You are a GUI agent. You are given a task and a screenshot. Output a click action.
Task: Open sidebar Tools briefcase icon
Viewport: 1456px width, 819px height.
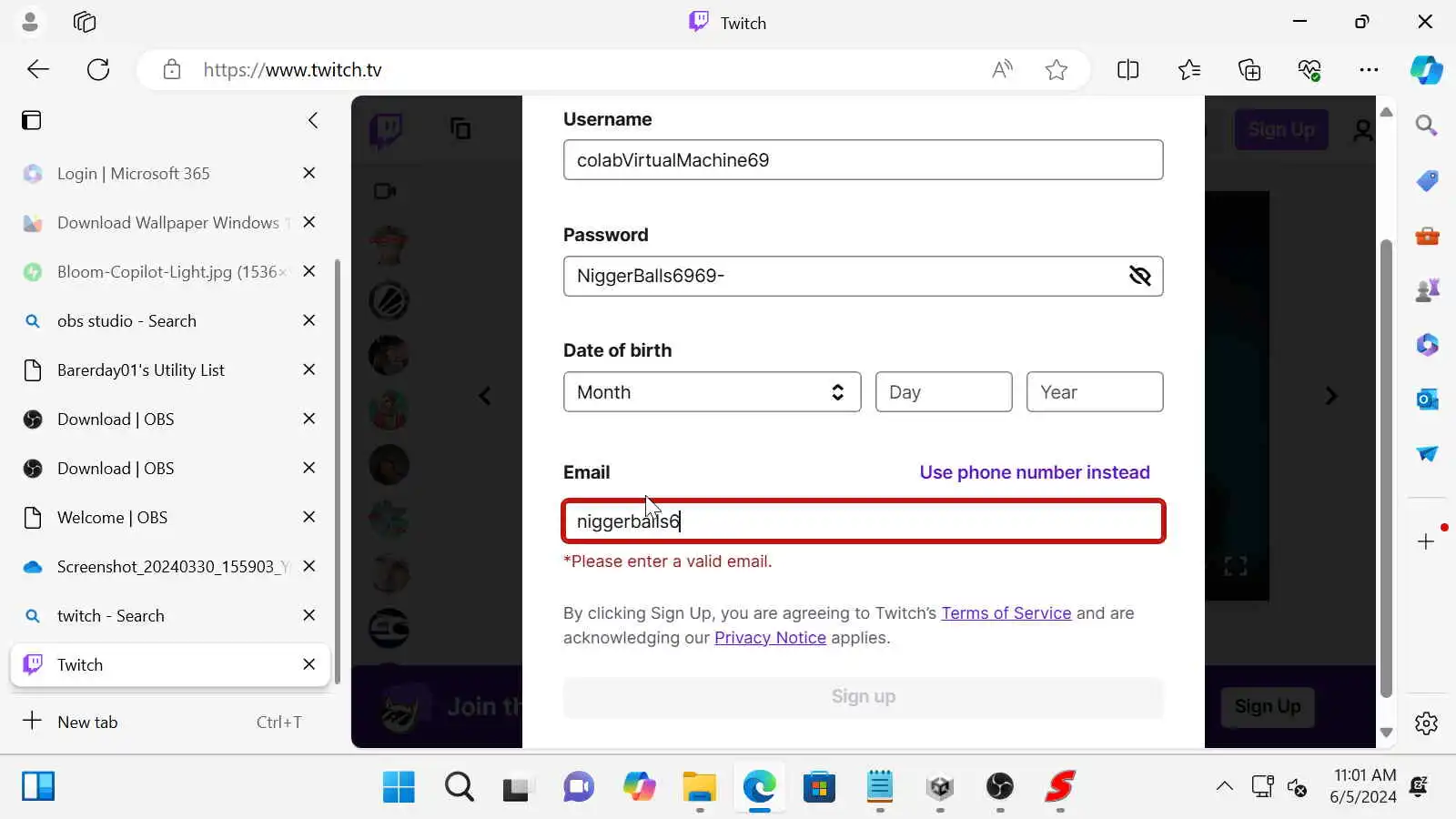tap(1426, 236)
